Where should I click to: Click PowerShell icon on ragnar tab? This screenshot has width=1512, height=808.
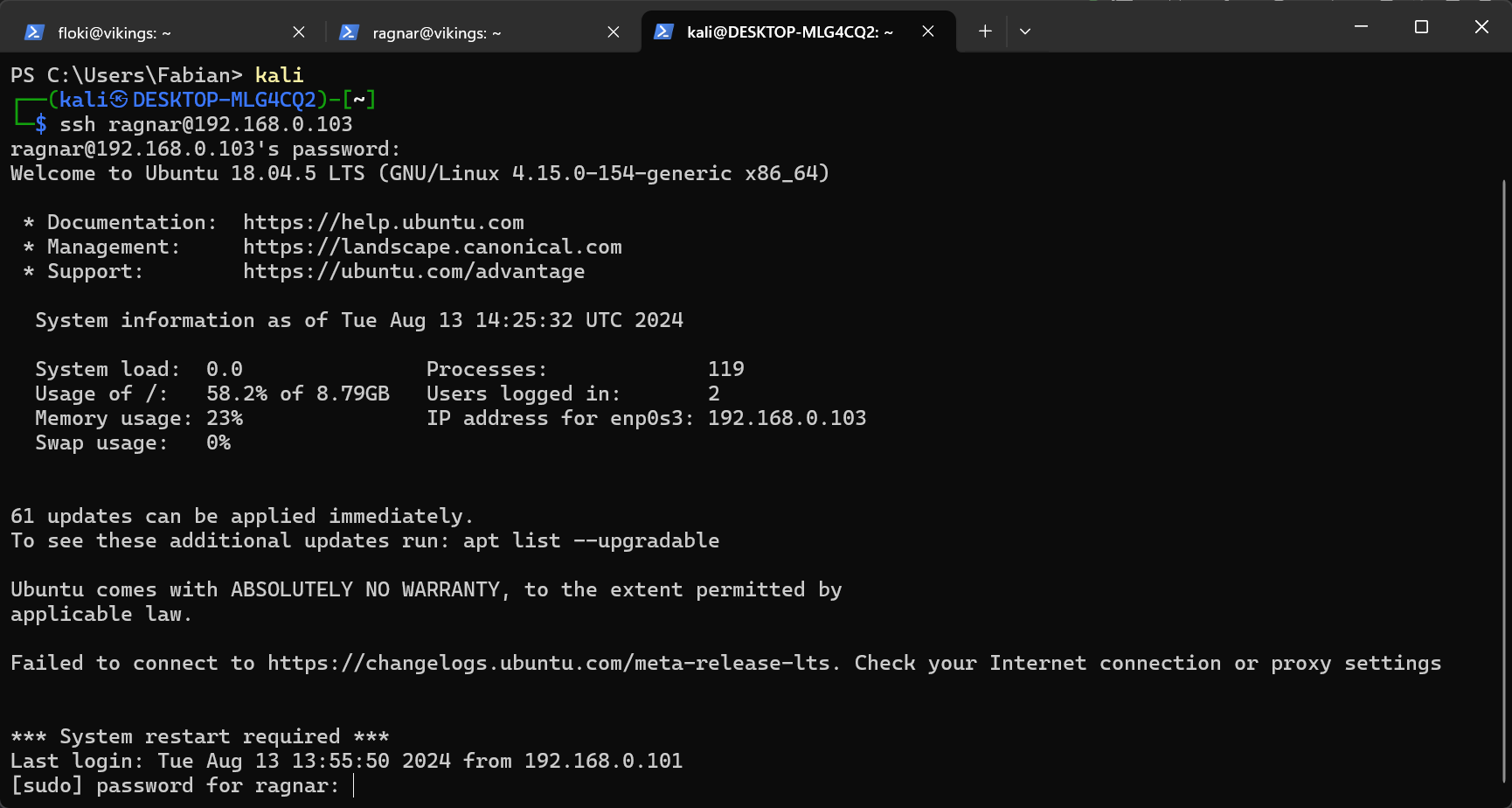[349, 32]
